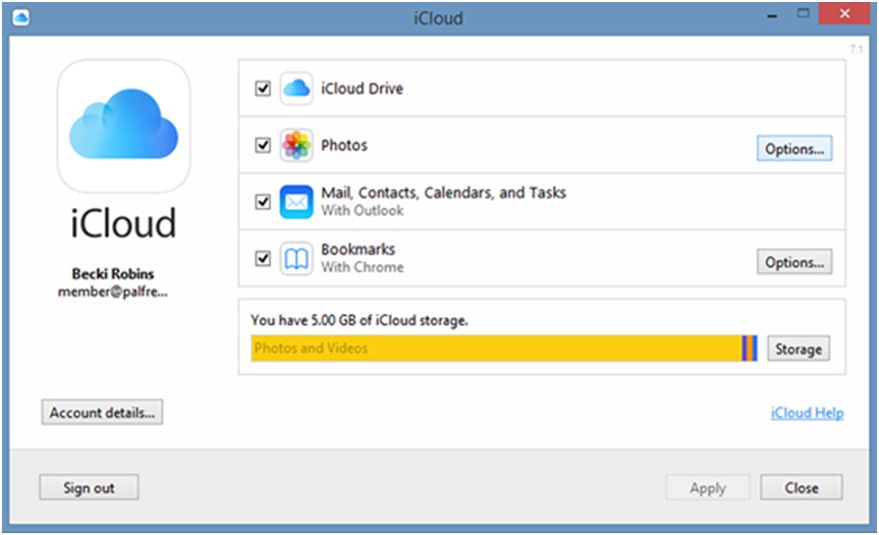Close the window with red X
This screenshot has height=535, width=879.
[x=844, y=13]
